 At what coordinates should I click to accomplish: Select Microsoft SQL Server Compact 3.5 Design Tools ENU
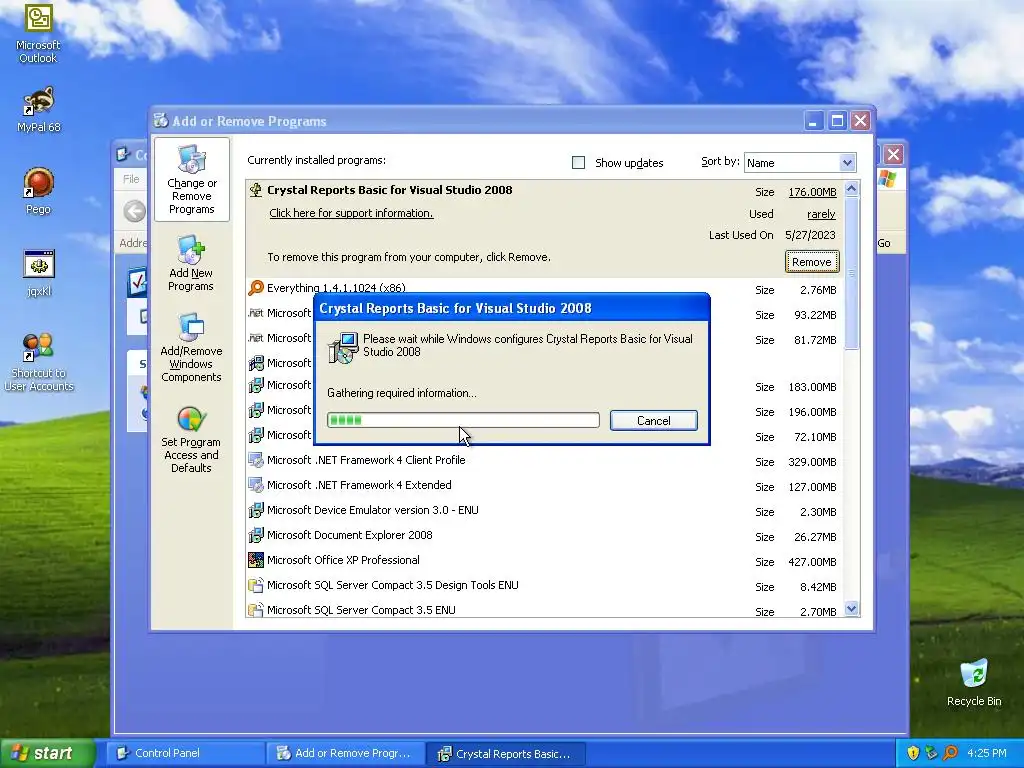pyautogui.click(x=545, y=585)
